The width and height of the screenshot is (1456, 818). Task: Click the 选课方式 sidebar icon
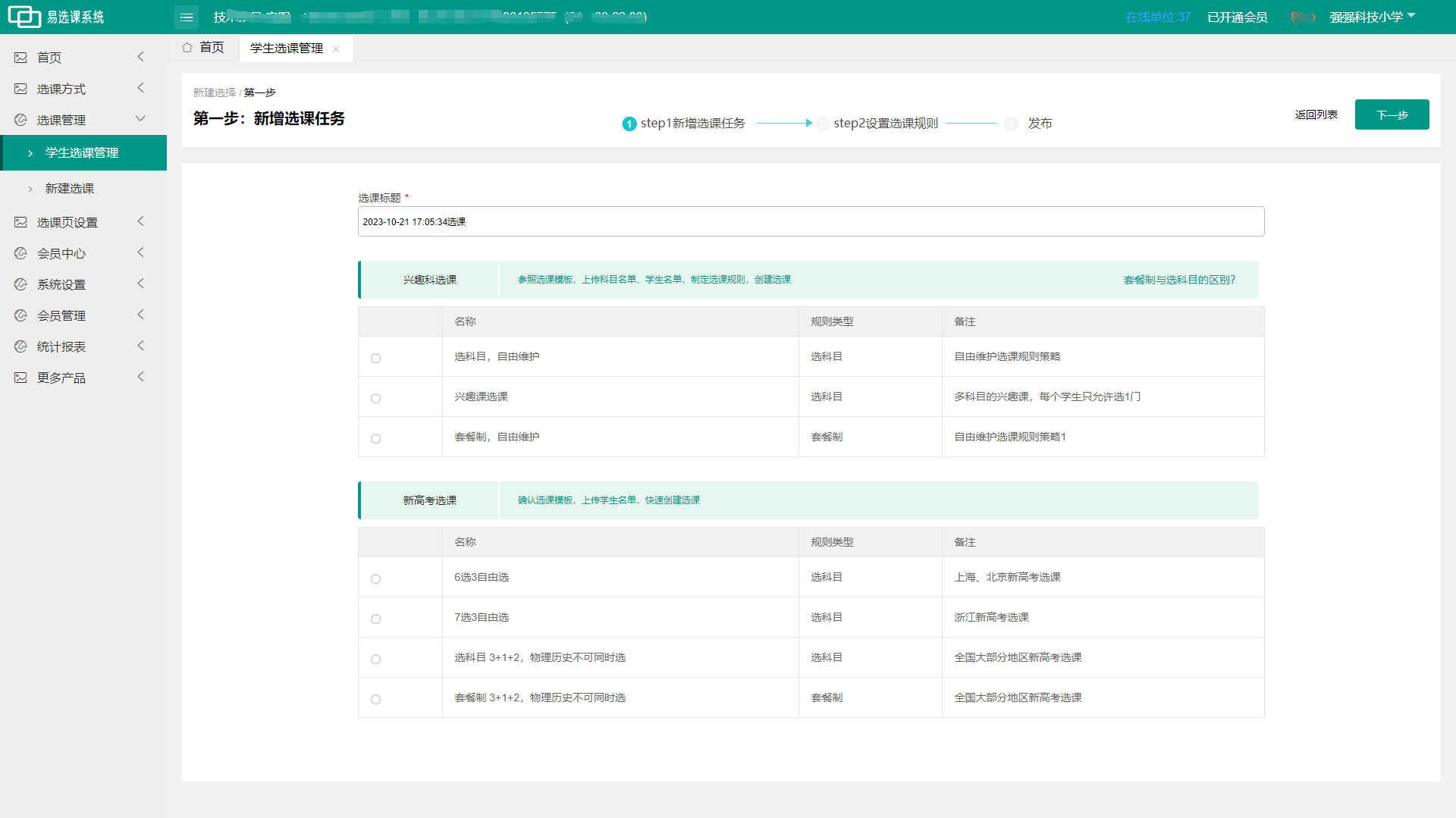coord(20,89)
